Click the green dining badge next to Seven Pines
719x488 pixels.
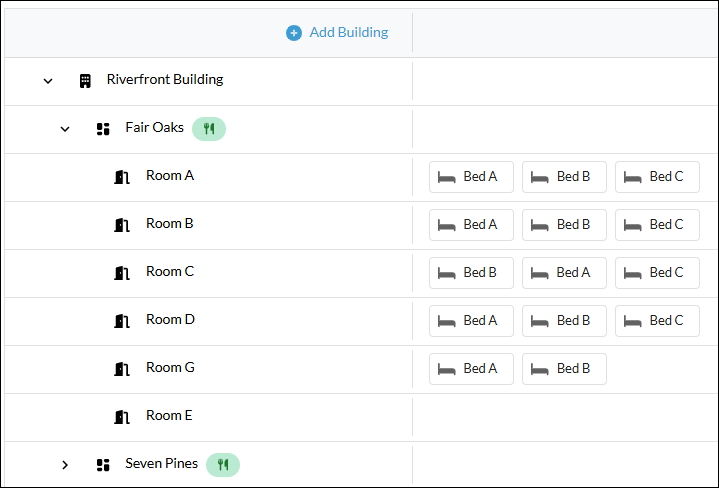click(223, 465)
